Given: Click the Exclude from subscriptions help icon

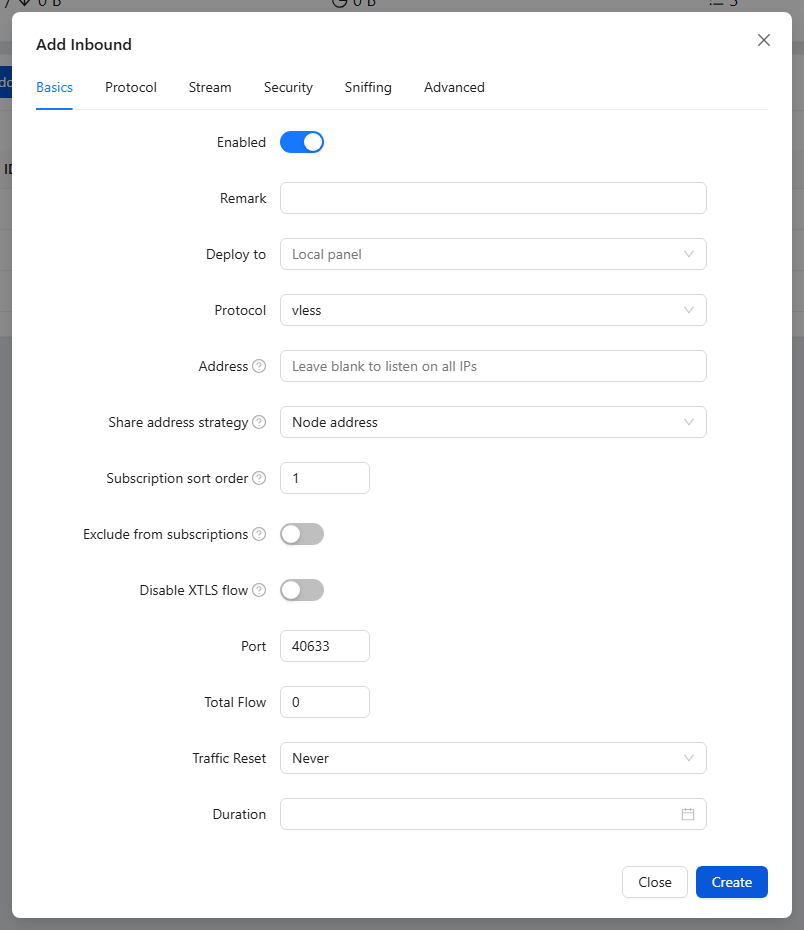Looking at the screenshot, I should [259, 534].
